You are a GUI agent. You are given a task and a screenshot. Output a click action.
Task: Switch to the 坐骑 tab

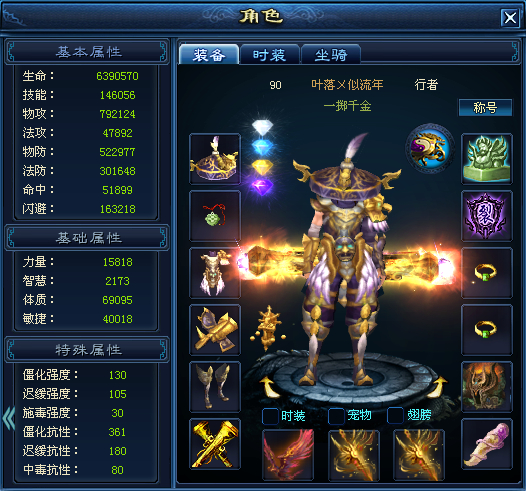tap(331, 54)
